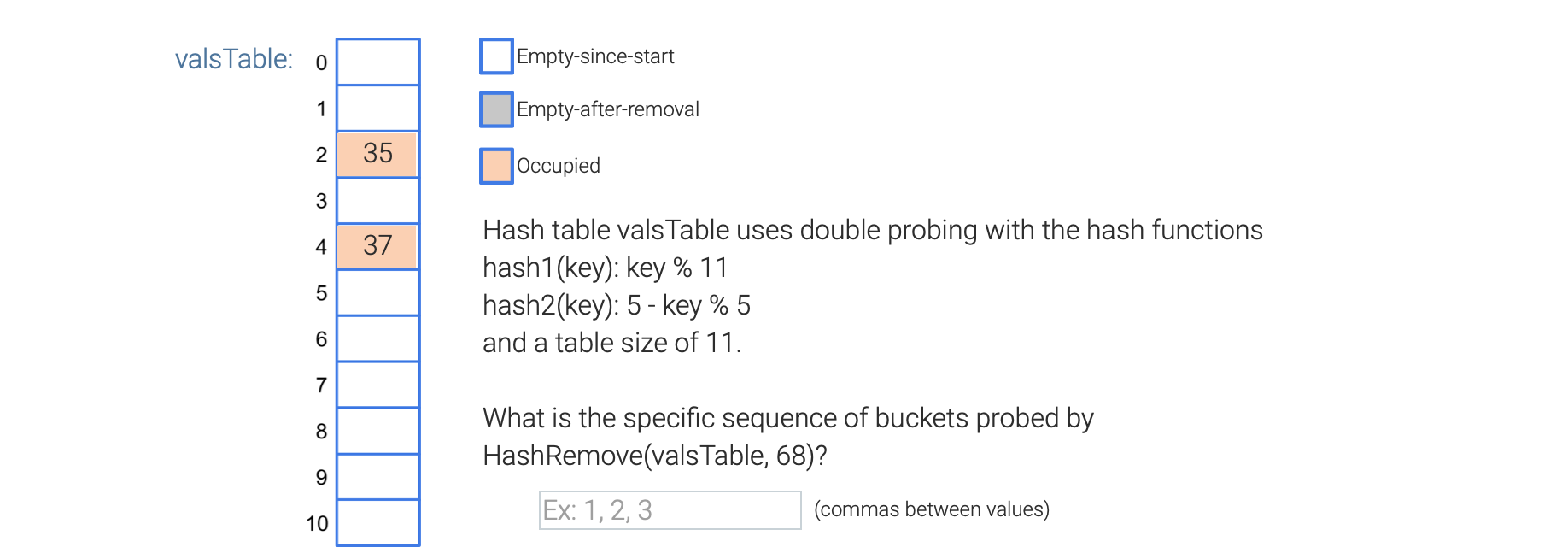
Task: Click bucket 9 near the bottom
Action: (377, 477)
